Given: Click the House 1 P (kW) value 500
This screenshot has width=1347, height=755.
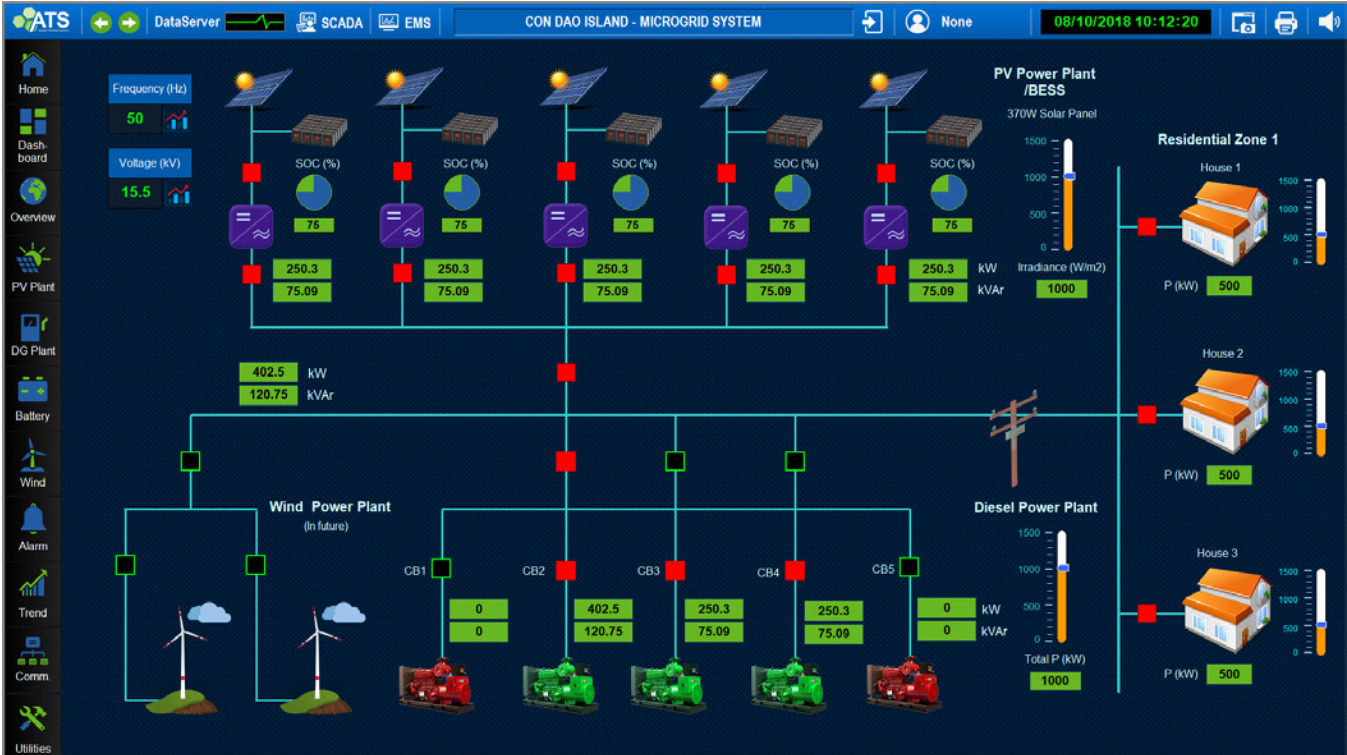Looking at the screenshot, I should 1229,286.
